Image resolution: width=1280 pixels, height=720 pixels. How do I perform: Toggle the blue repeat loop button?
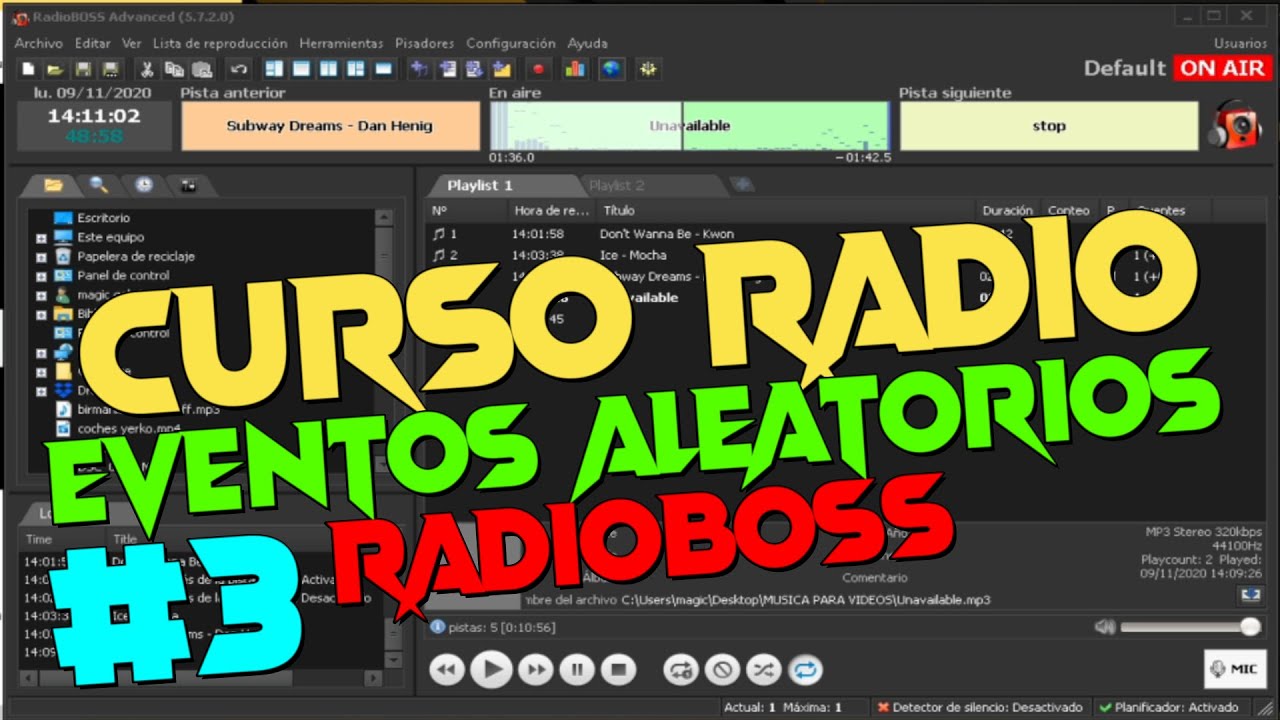[x=804, y=669]
